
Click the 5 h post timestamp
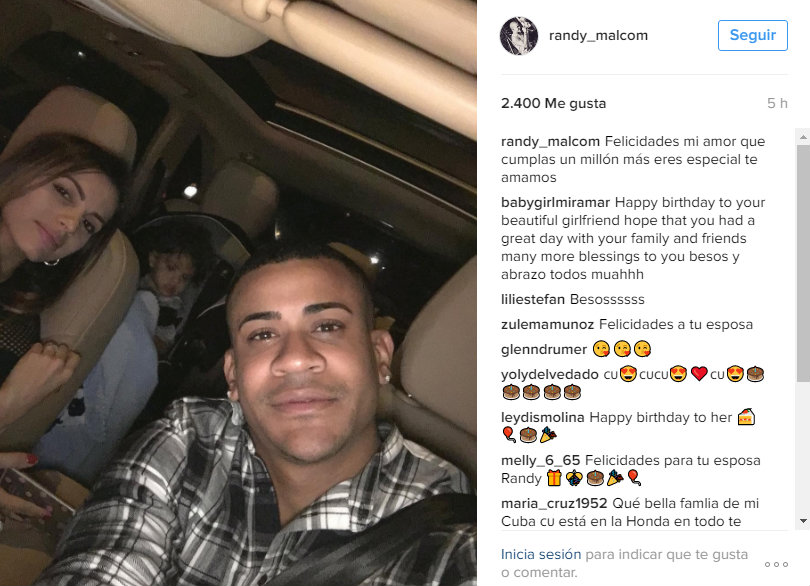777,103
